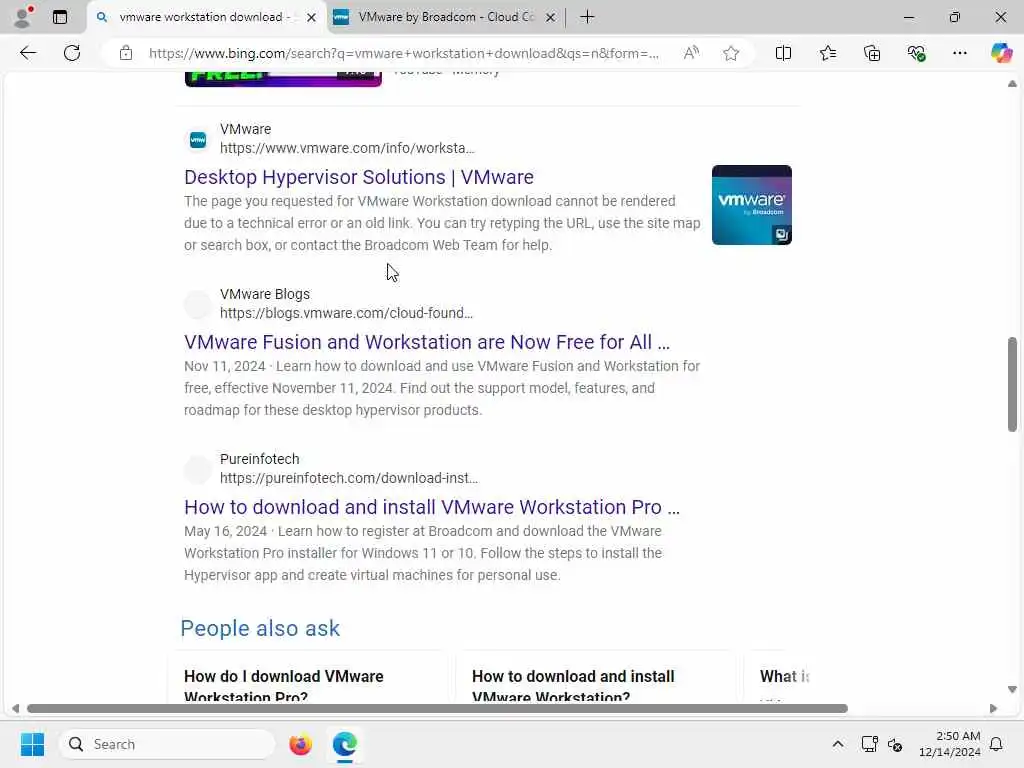Launch Firefox from the taskbar
This screenshot has height=768, width=1024.
[300, 744]
